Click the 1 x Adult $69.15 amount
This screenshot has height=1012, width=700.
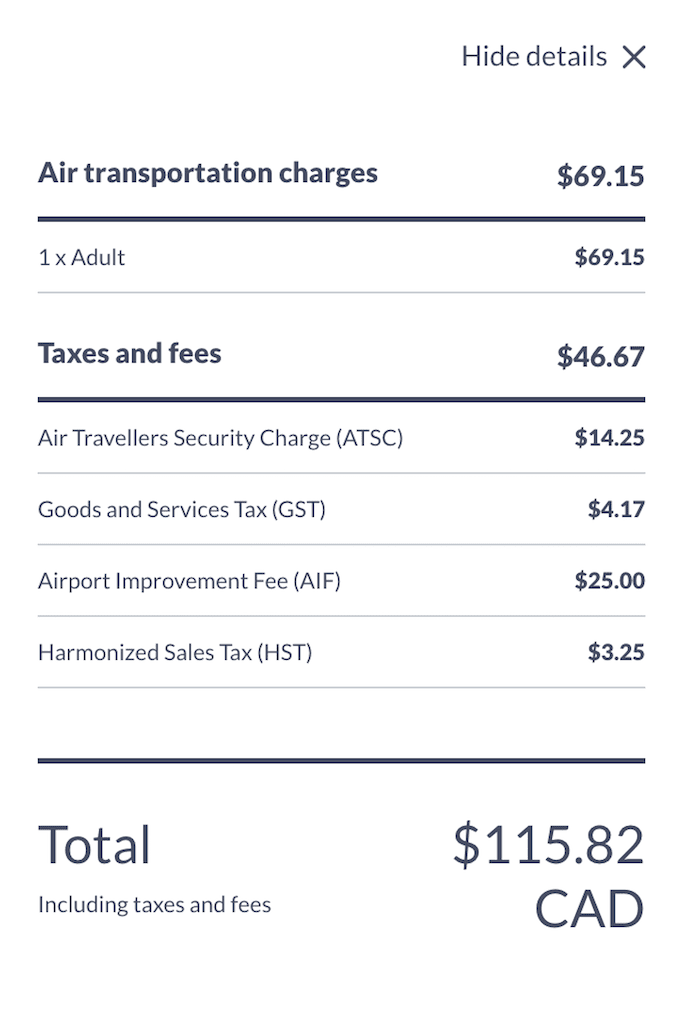[x=610, y=258]
